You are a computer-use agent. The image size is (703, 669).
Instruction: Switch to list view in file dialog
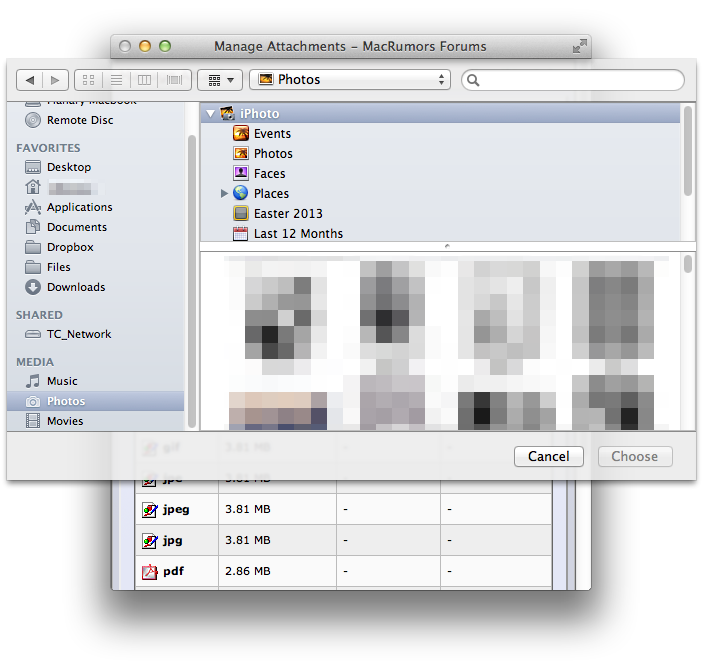tap(117, 80)
